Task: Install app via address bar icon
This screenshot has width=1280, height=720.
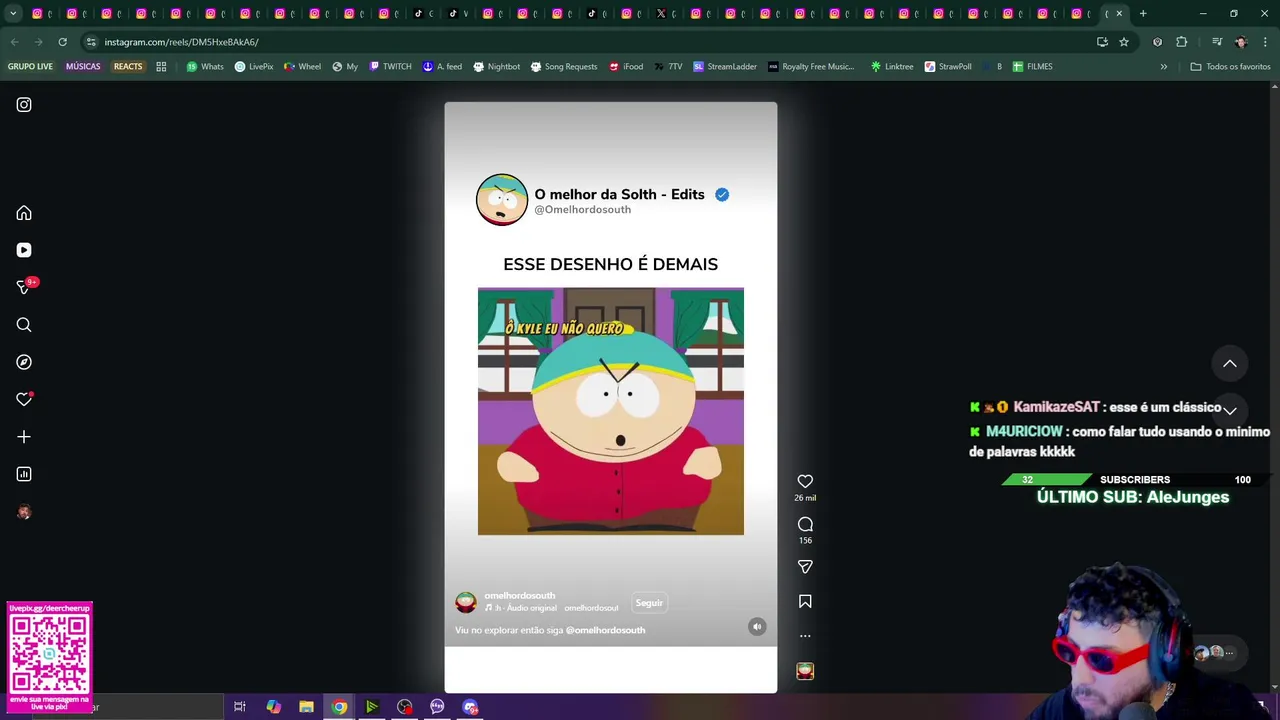Action: tap(1102, 42)
